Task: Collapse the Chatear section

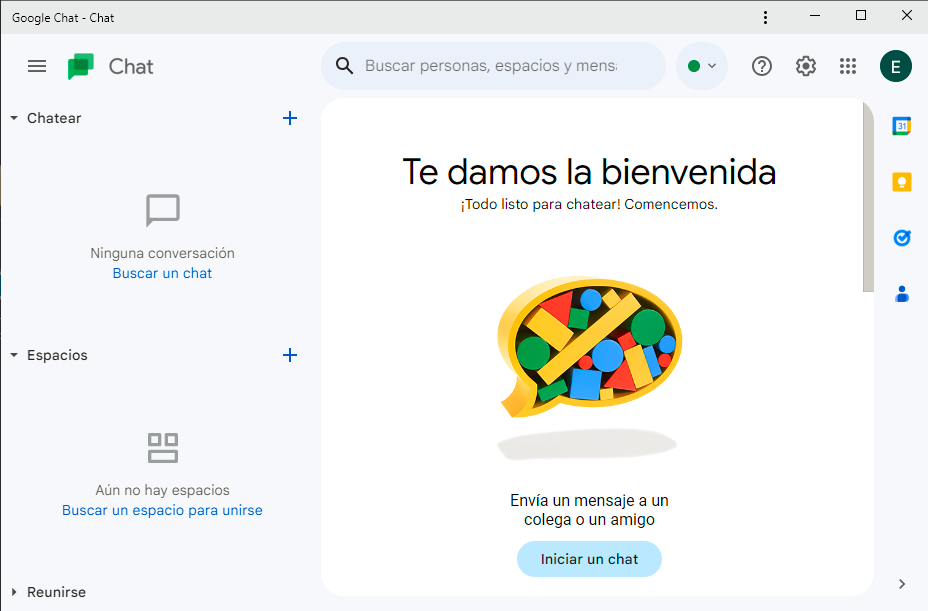Action: tap(14, 118)
